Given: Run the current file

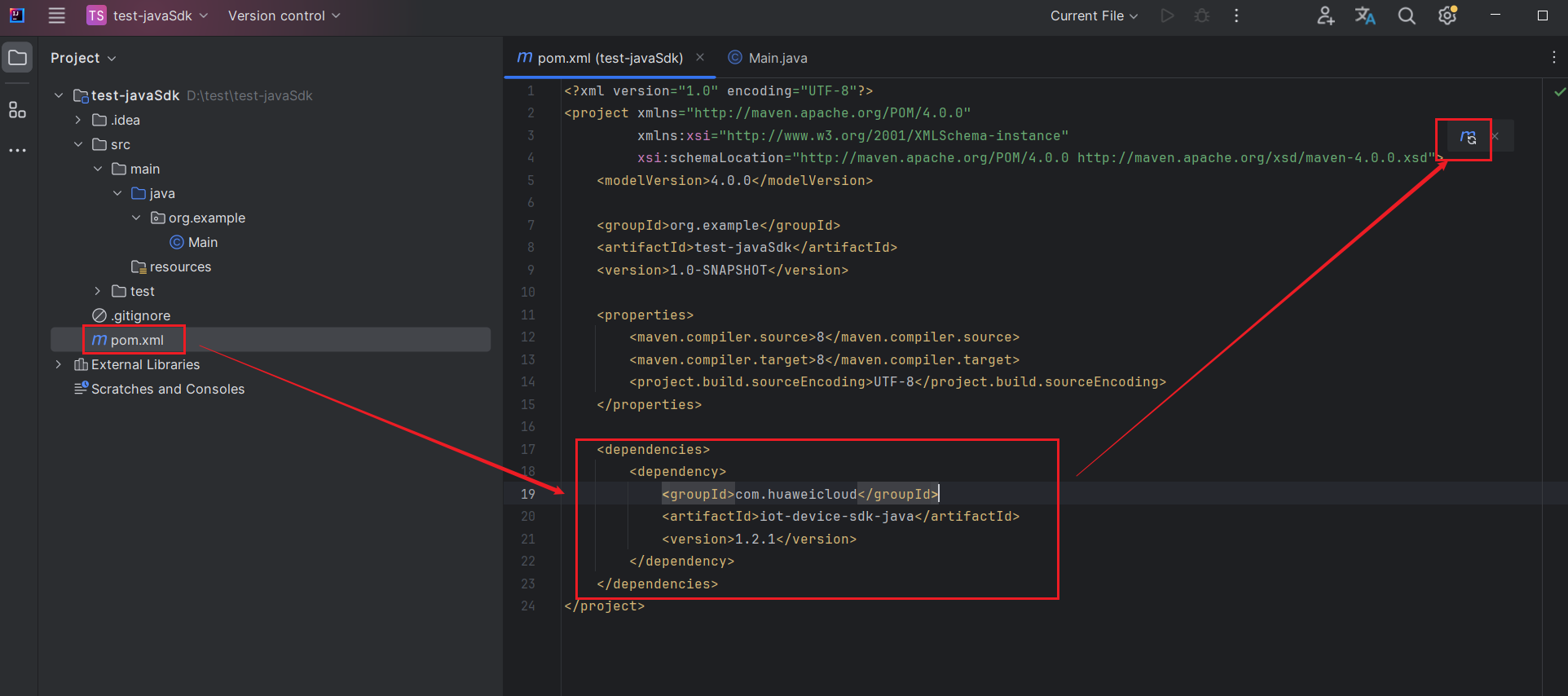Looking at the screenshot, I should [x=1167, y=15].
